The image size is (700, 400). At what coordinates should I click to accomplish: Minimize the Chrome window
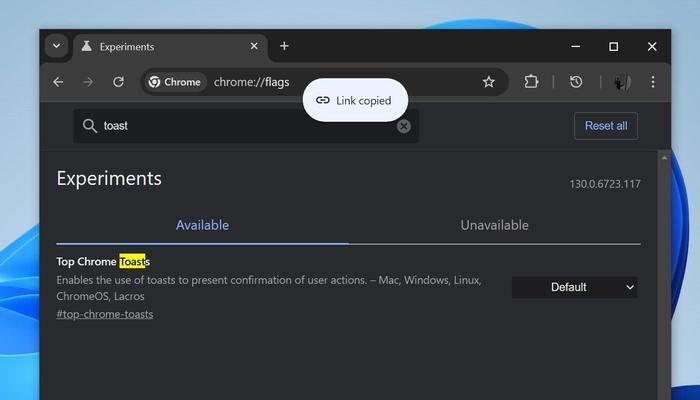[x=576, y=46]
